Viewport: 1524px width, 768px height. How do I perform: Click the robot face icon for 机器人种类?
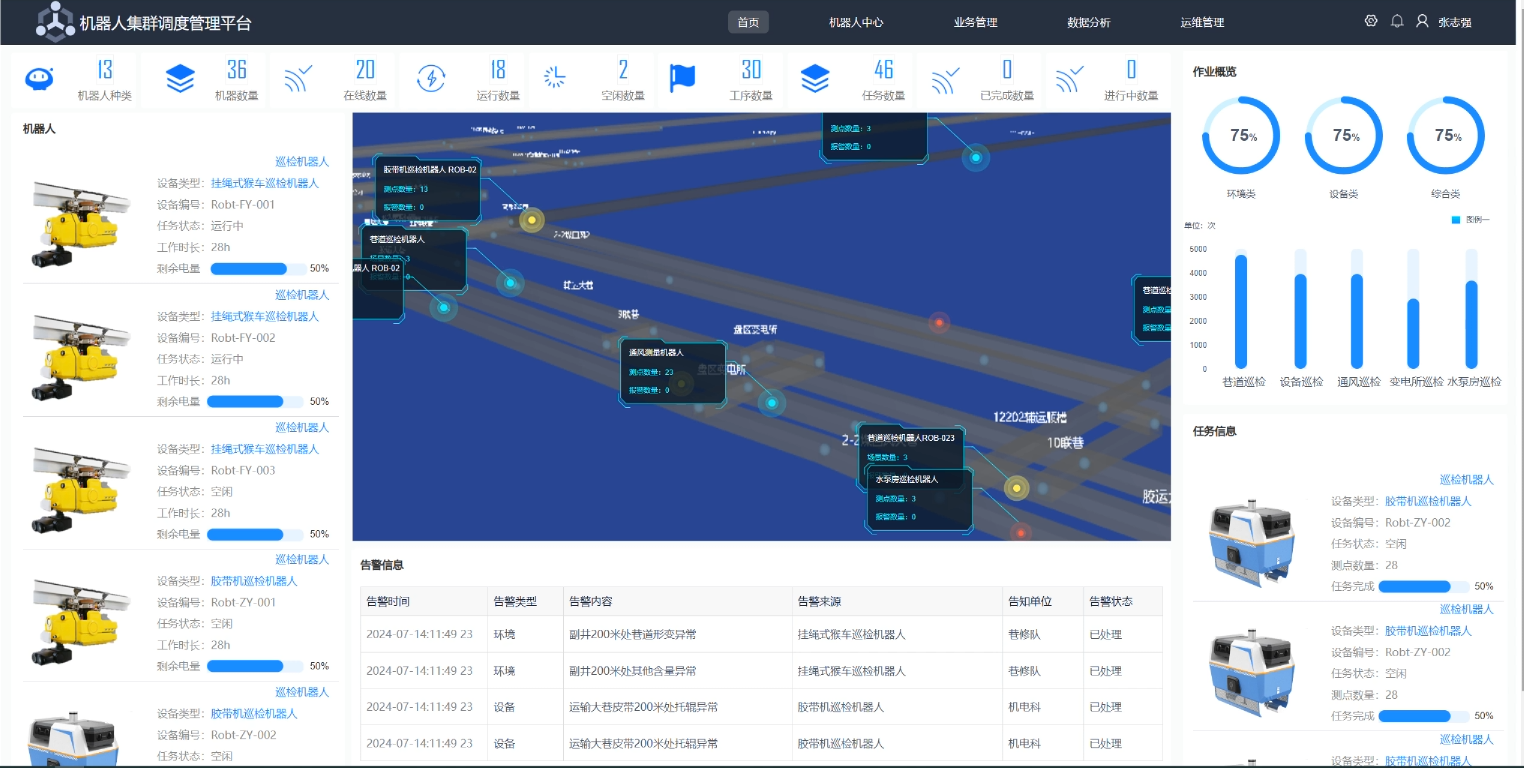coord(39,78)
